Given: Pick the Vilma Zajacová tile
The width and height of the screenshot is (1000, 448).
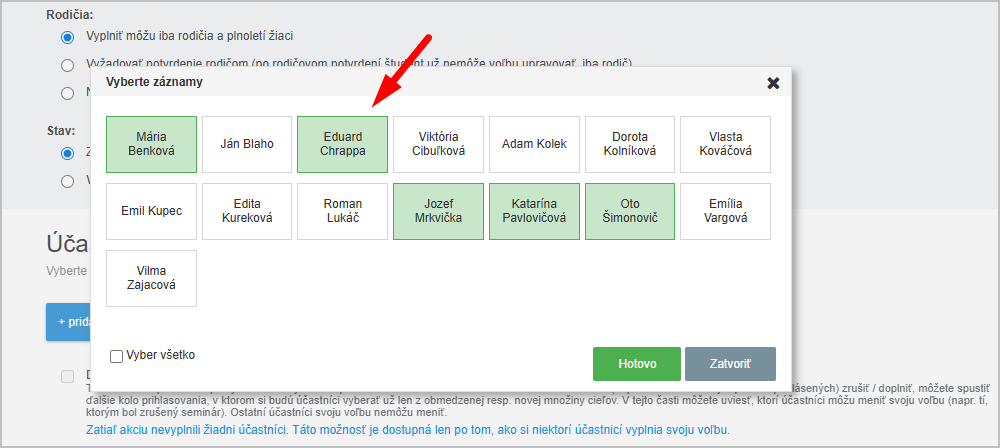Looking at the screenshot, I should (x=151, y=278).
